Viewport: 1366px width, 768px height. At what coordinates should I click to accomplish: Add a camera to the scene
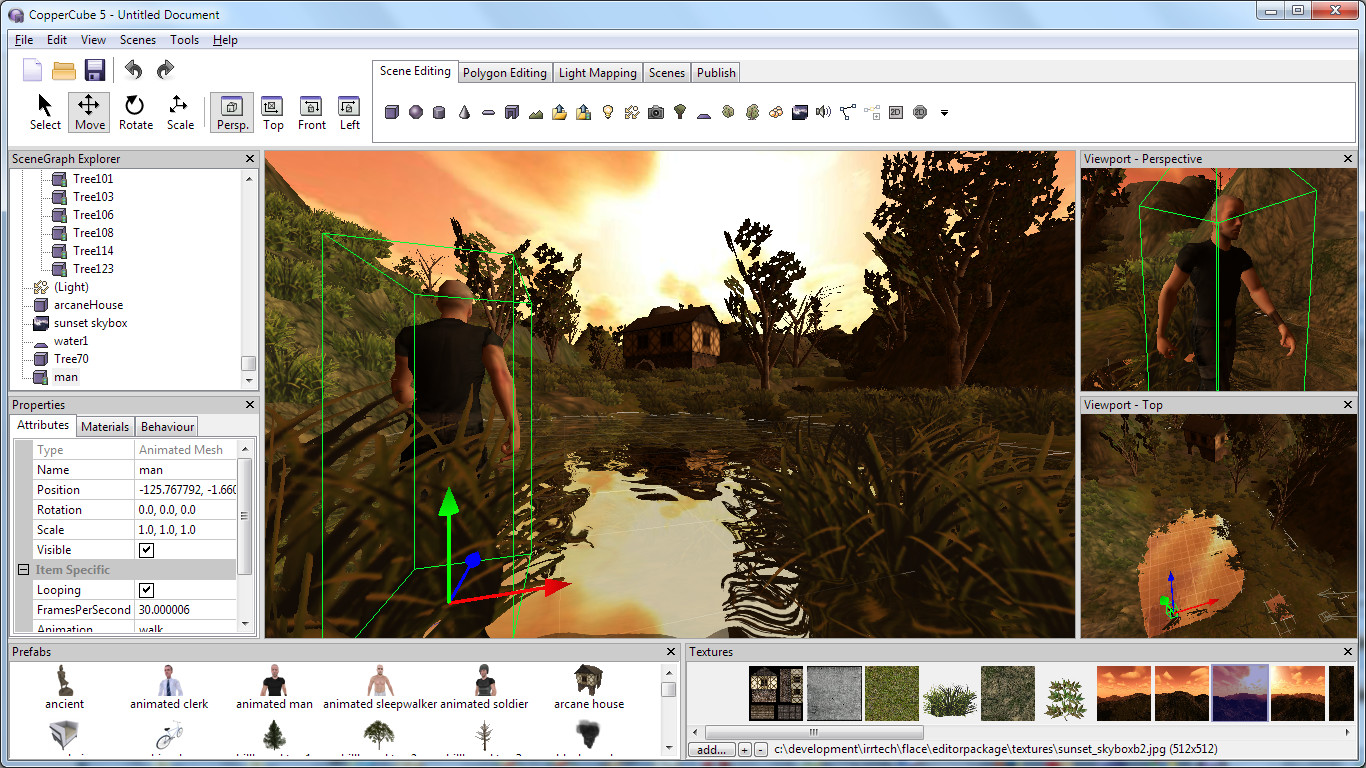pos(655,112)
